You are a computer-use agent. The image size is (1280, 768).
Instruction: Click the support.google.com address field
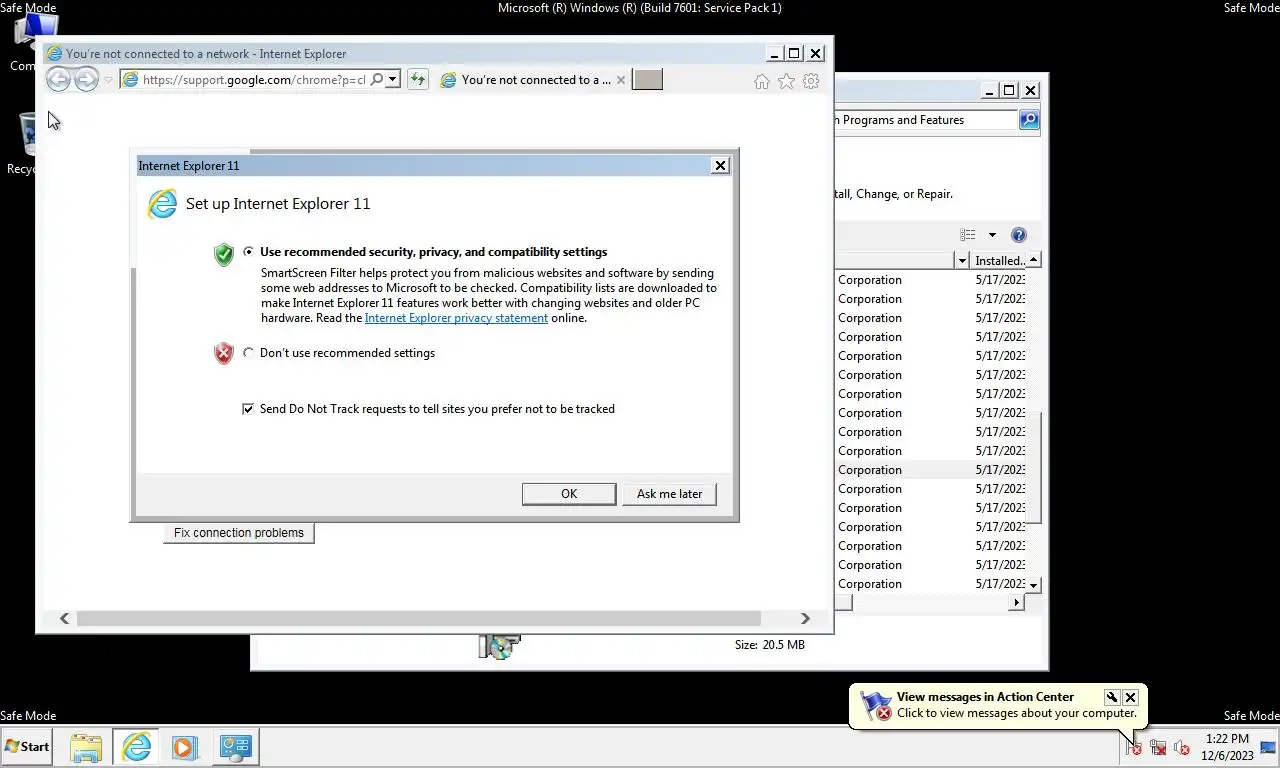253,80
